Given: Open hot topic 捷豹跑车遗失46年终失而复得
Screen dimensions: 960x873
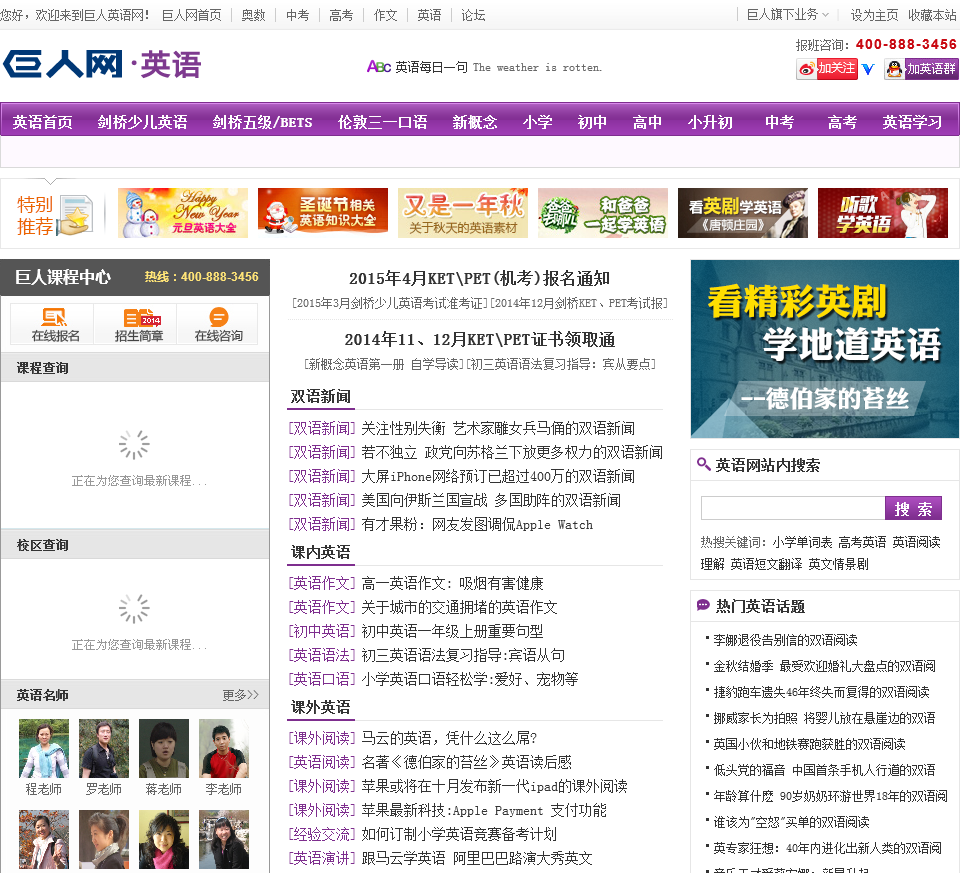Looking at the screenshot, I should [x=822, y=692].
